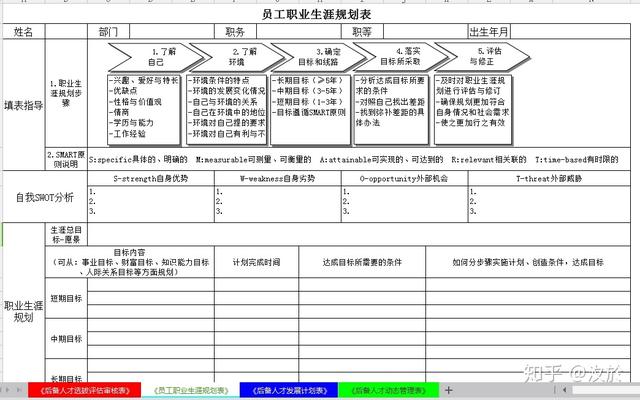The height and width of the screenshot is (400, 640).
Task: Click the first 计划完成时间 cell for 短期目标
Action: click(256, 285)
